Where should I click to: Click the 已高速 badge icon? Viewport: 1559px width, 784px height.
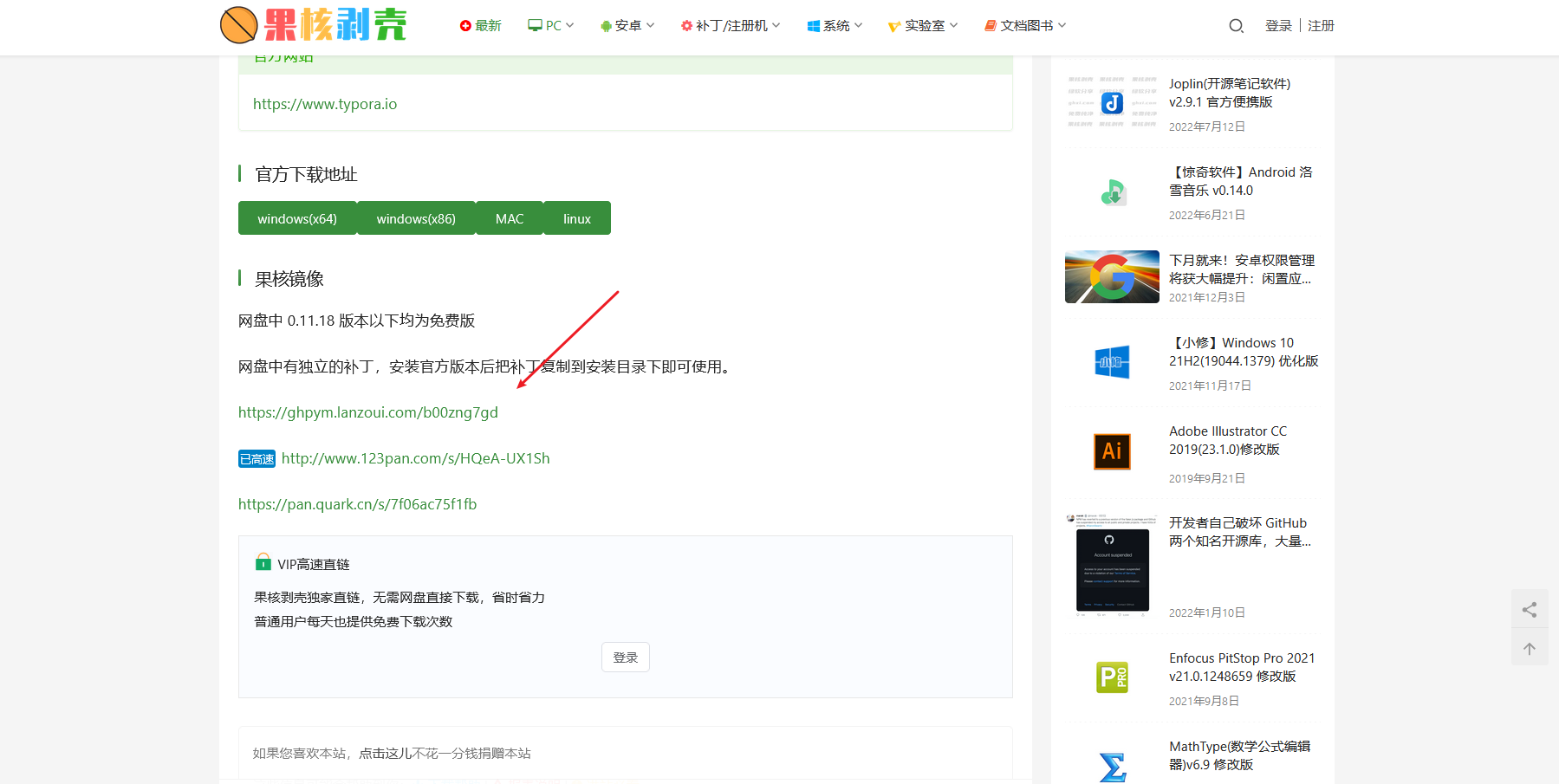point(257,459)
